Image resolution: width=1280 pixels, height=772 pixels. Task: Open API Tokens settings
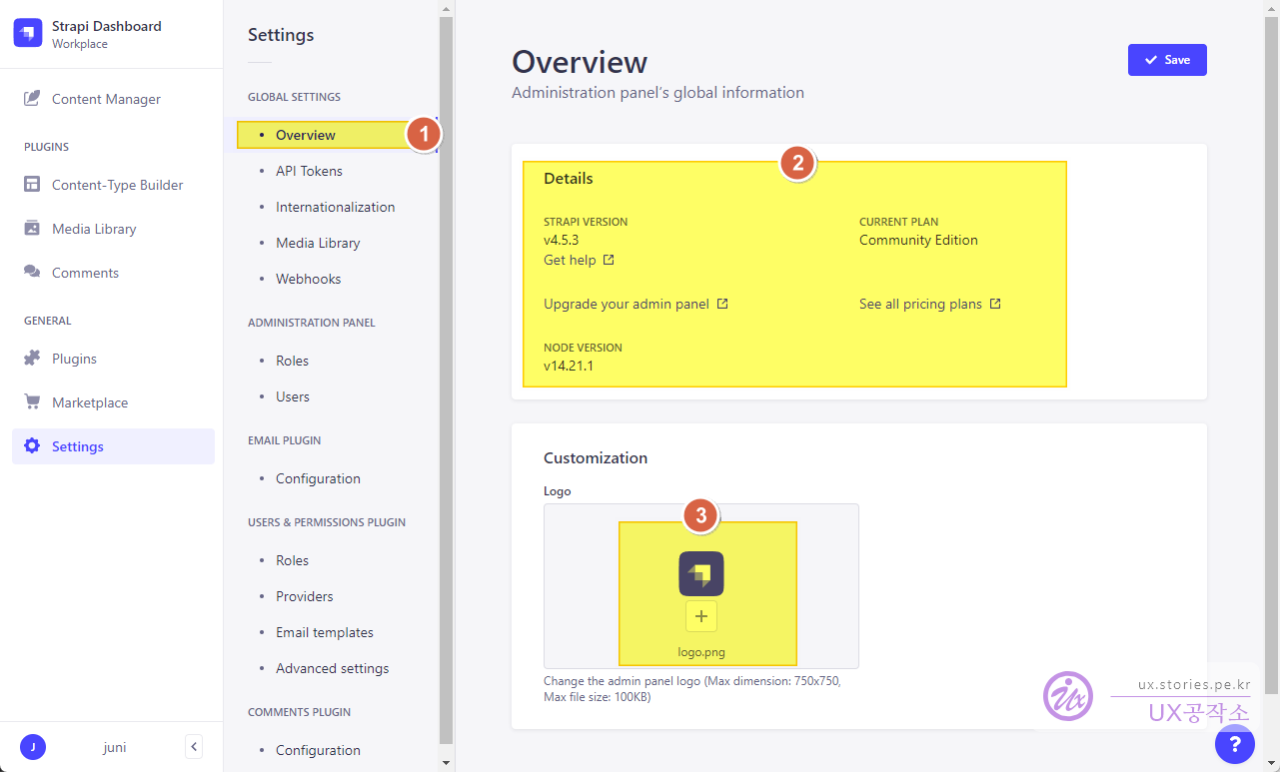pos(309,171)
